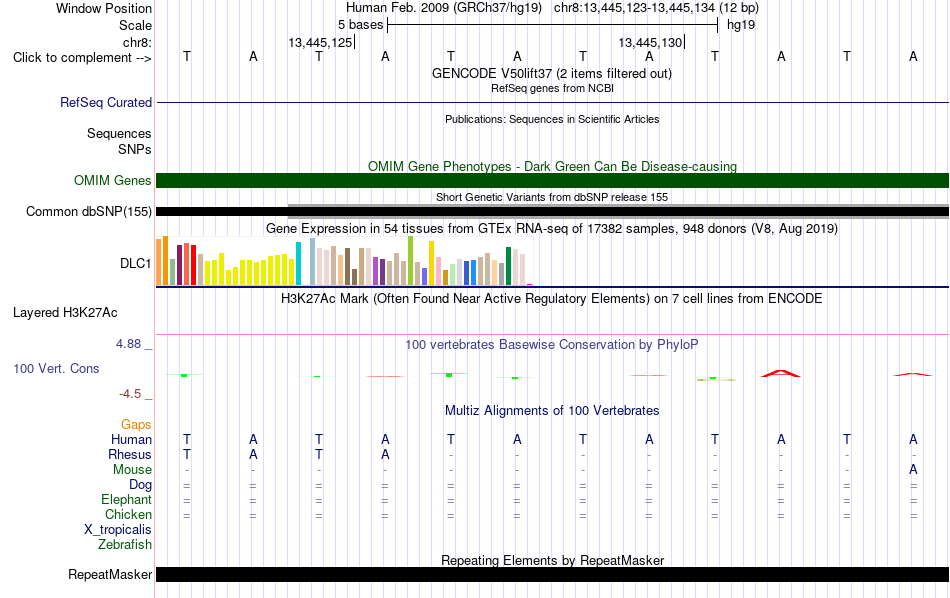Click the Human species row label
This screenshot has width=950, height=598.
[x=131, y=439]
